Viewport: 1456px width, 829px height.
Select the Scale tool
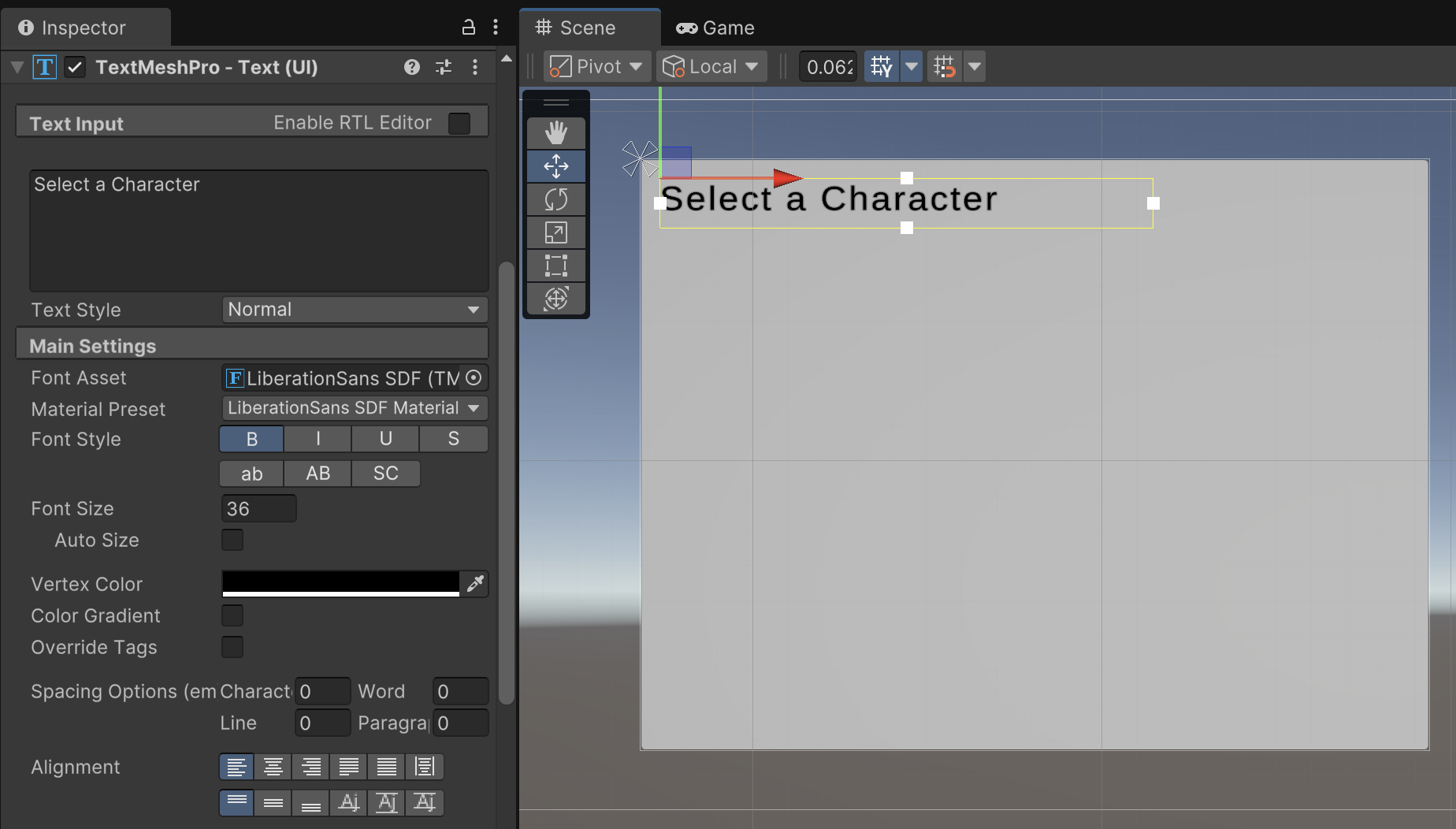coord(555,232)
